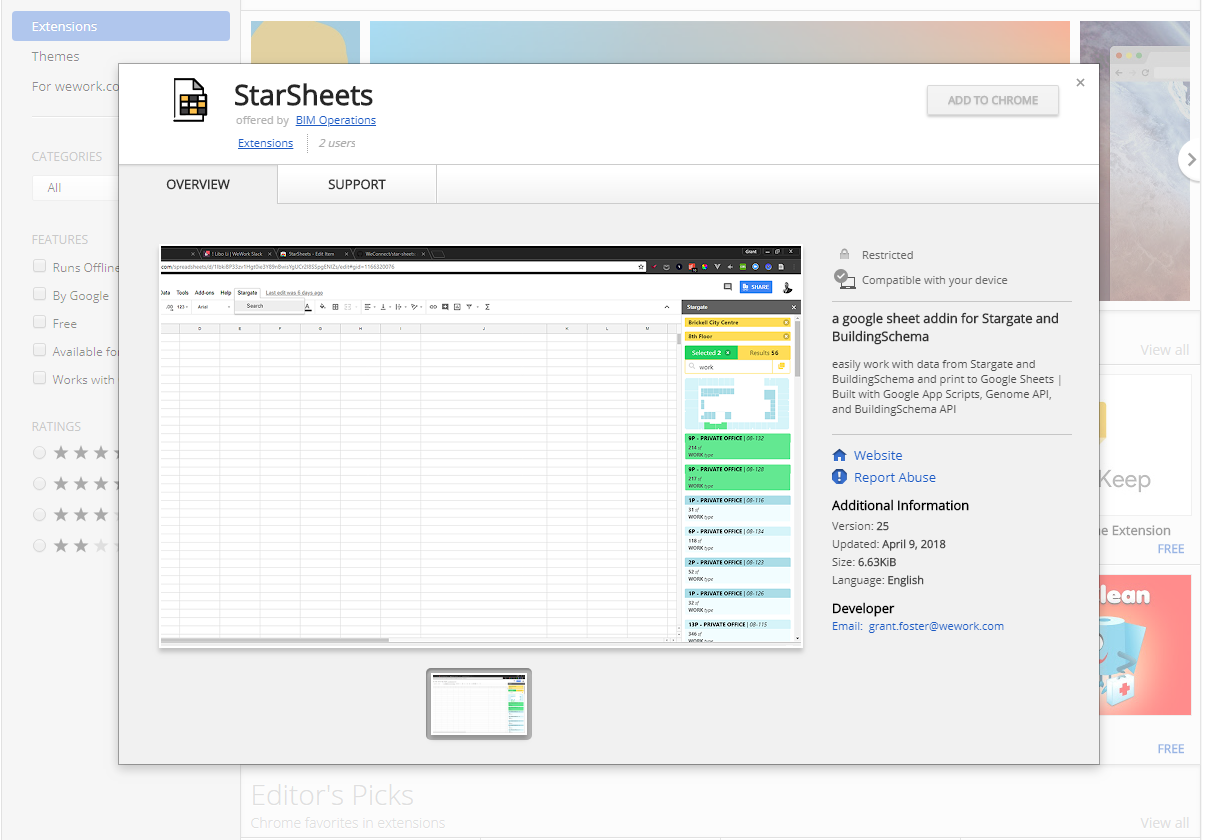
Task: Open the BIM Operations publisher link
Action: (x=335, y=120)
